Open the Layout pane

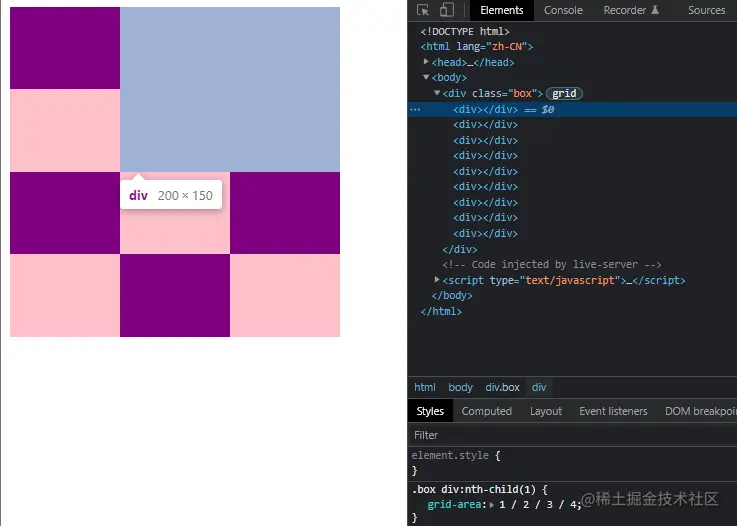coord(546,411)
